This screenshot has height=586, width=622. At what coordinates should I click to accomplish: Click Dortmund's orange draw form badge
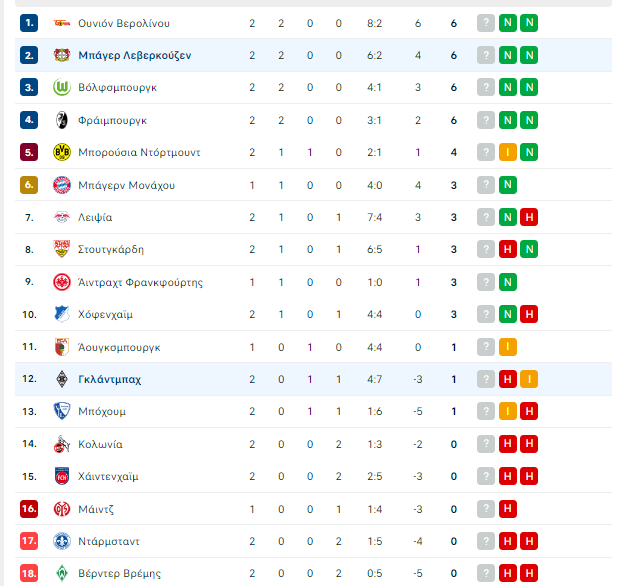[508, 152]
